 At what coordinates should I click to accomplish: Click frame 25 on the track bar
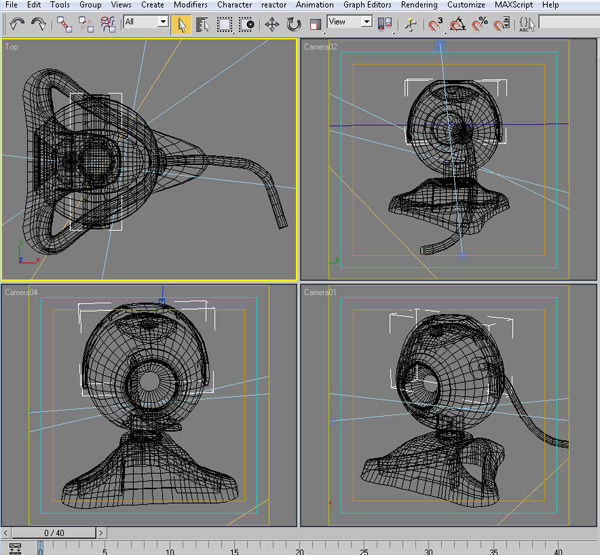pos(364,552)
